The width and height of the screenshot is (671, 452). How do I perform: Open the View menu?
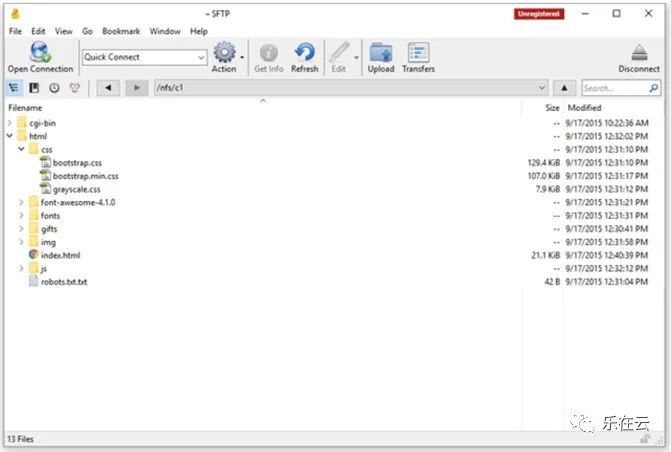click(63, 31)
